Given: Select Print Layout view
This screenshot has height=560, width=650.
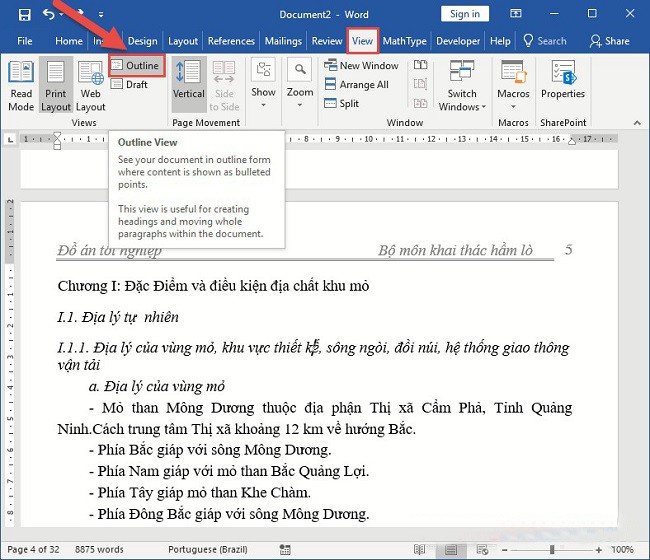Looking at the screenshot, I should coord(56,85).
